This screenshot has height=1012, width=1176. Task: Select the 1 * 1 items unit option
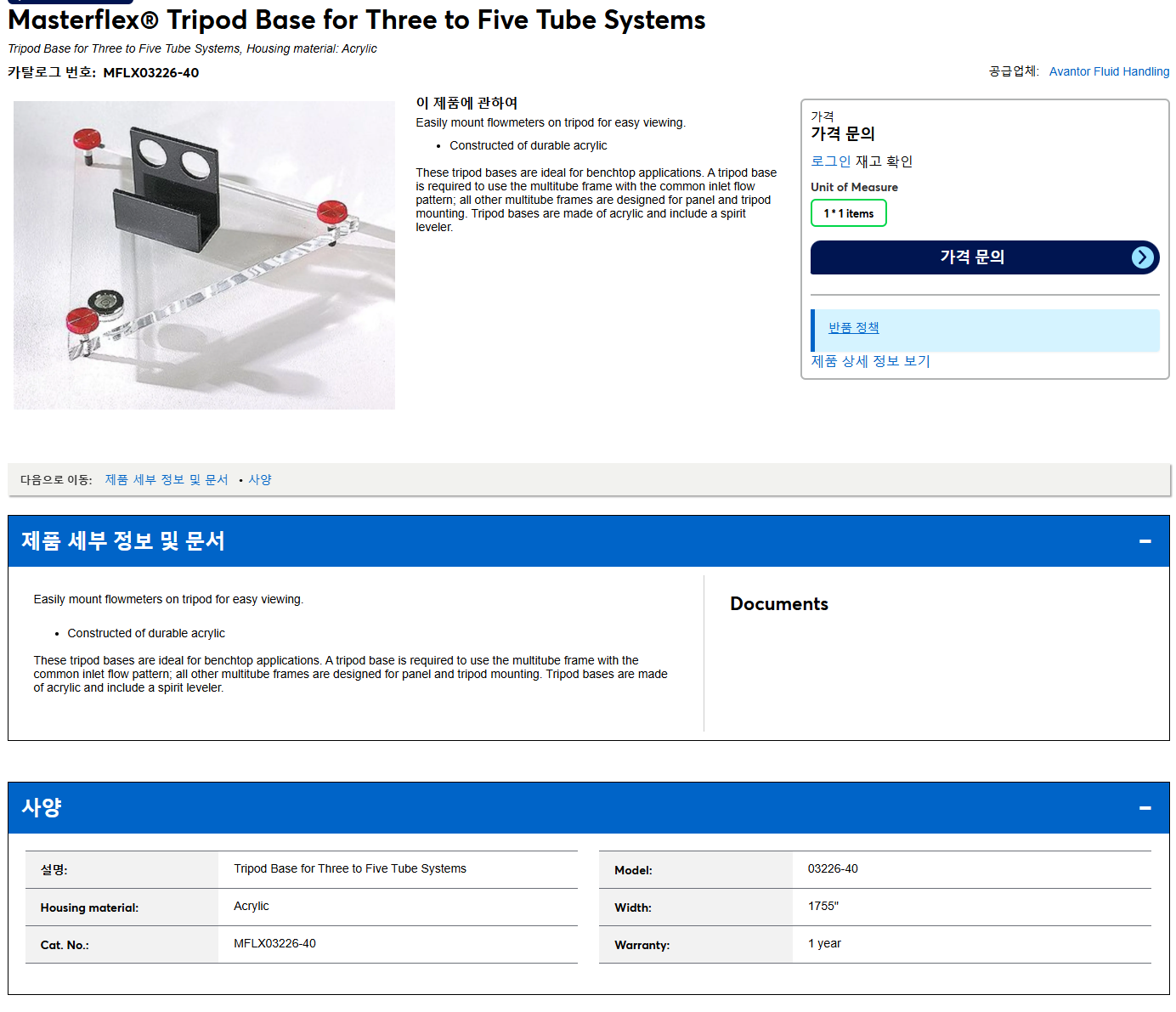click(x=849, y=213)
